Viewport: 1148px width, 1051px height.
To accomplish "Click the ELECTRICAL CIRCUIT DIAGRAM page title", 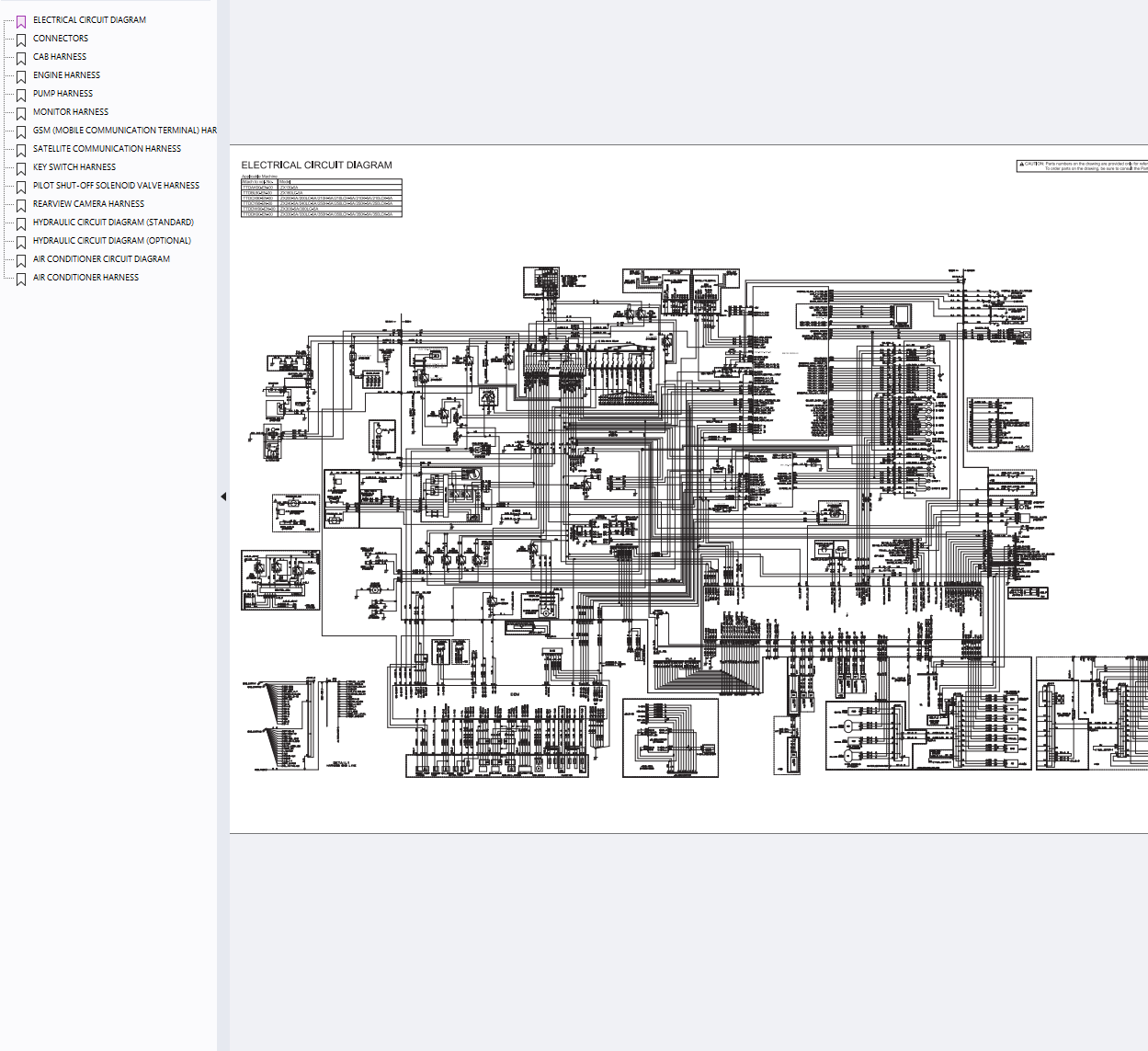I will (x=316, y=166).
